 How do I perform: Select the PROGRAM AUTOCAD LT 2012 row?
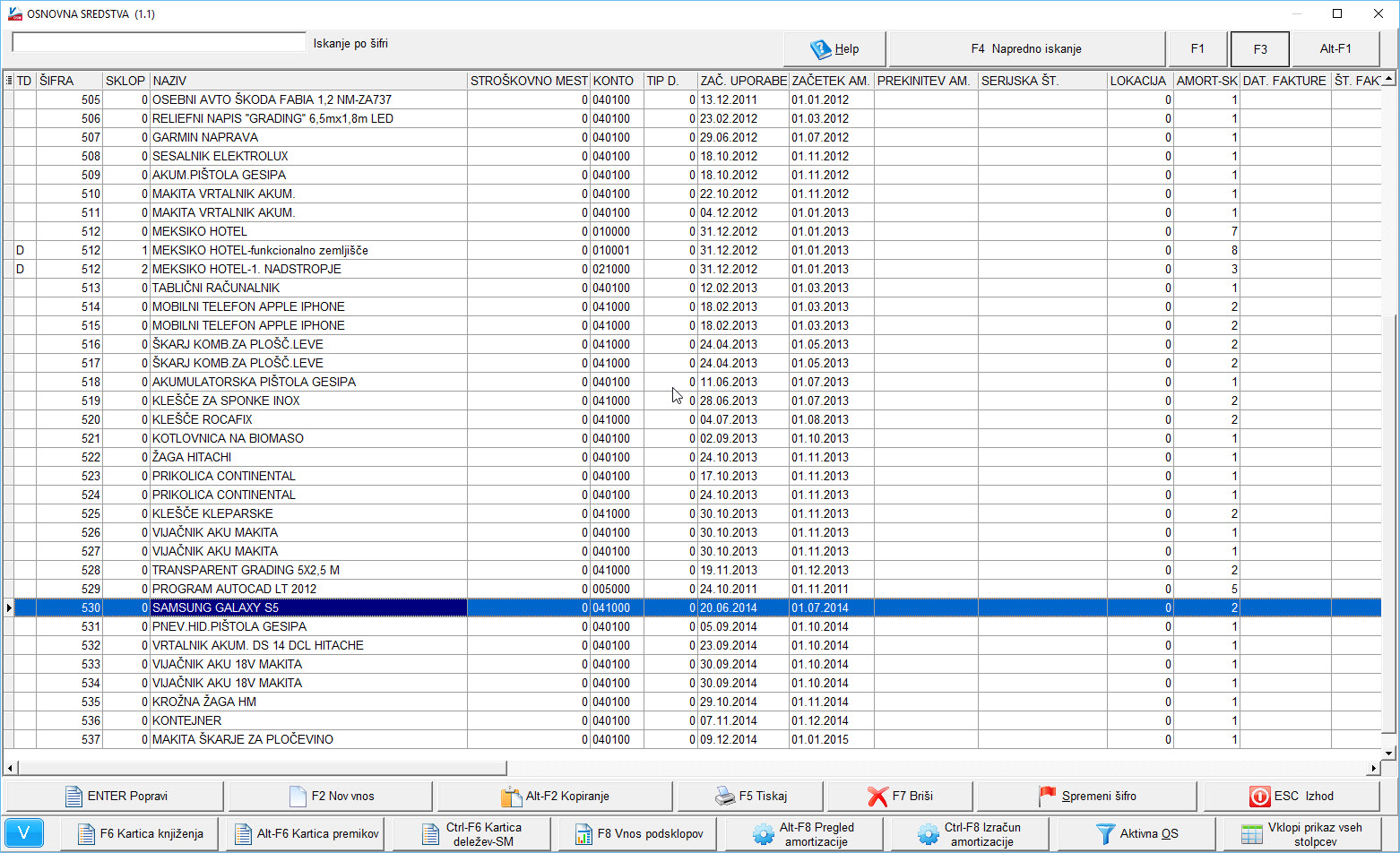point(692,589)
